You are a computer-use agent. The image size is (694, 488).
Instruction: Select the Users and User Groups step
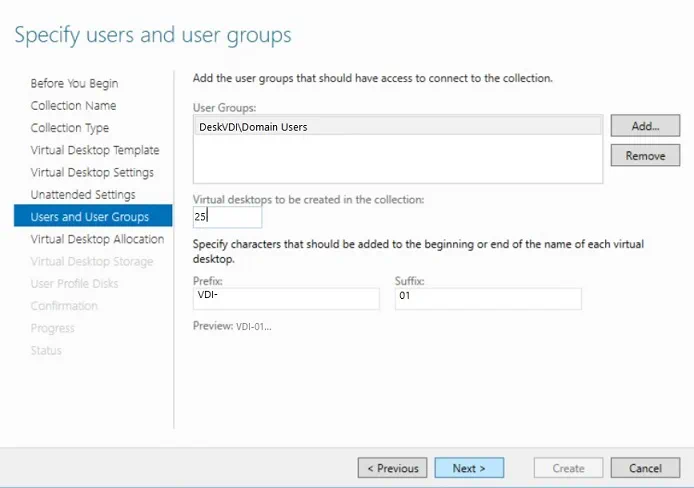pos(90,217)
